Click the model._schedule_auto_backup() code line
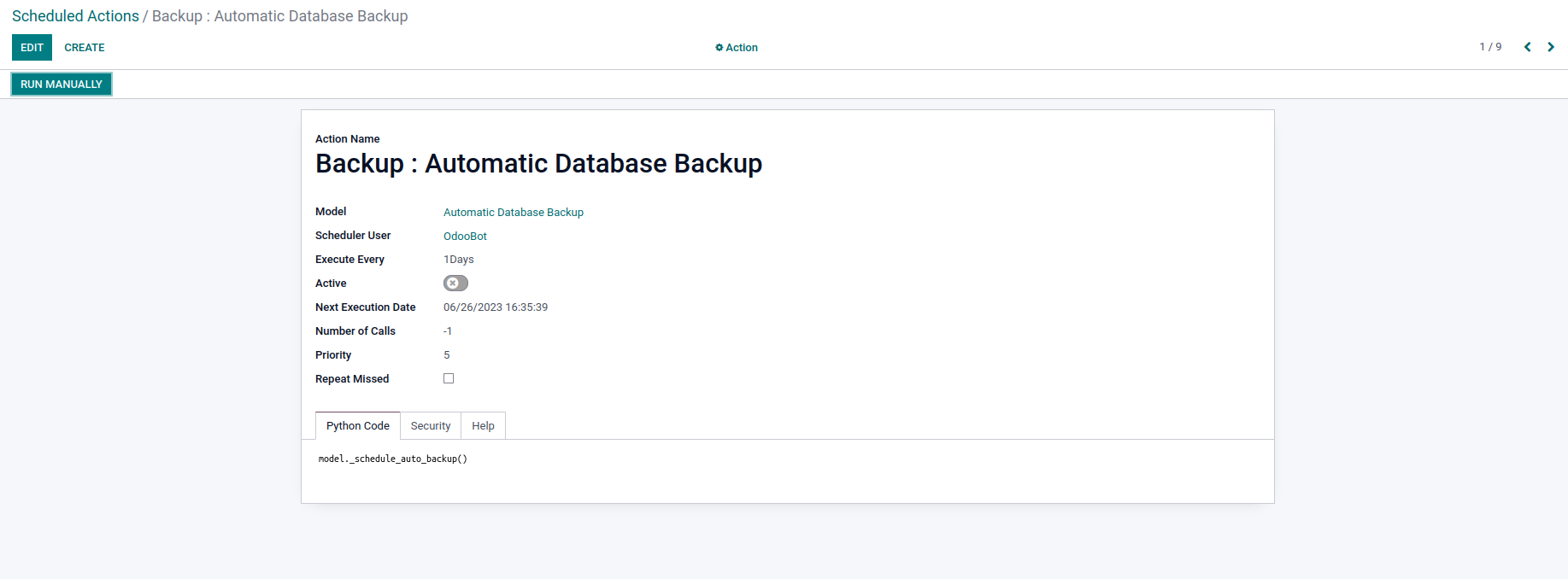The height and width of the screenshot is (579, 1568). click(392, 459)
